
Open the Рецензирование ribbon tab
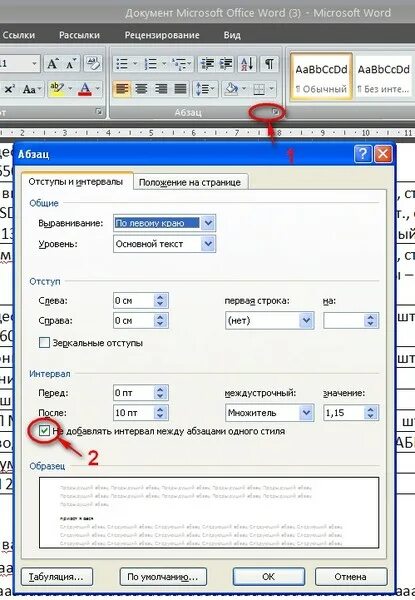coord(162,35)
